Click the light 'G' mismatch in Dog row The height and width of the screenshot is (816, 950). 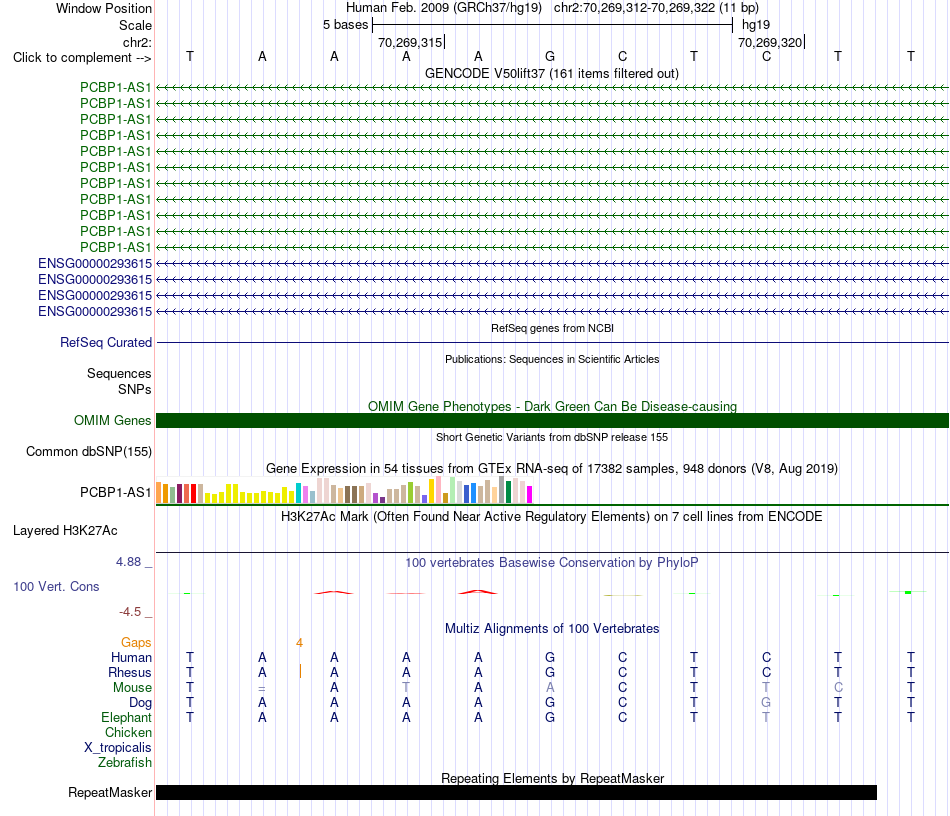[x=766, y=703]
